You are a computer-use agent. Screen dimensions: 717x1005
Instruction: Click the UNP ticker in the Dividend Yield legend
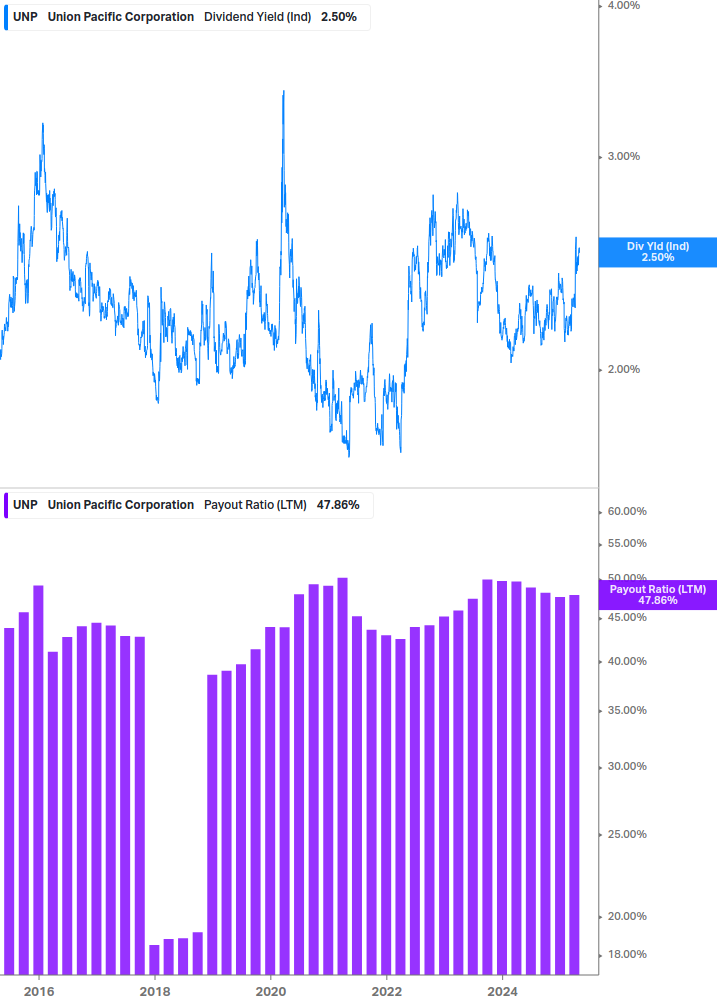pos(25,17)
